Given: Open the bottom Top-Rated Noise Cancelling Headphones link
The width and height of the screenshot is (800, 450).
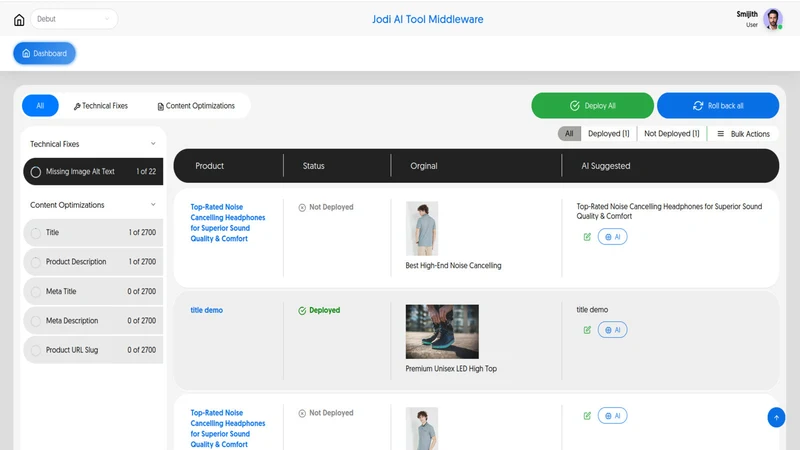Looking at the screenshot, I should point(228,428).
